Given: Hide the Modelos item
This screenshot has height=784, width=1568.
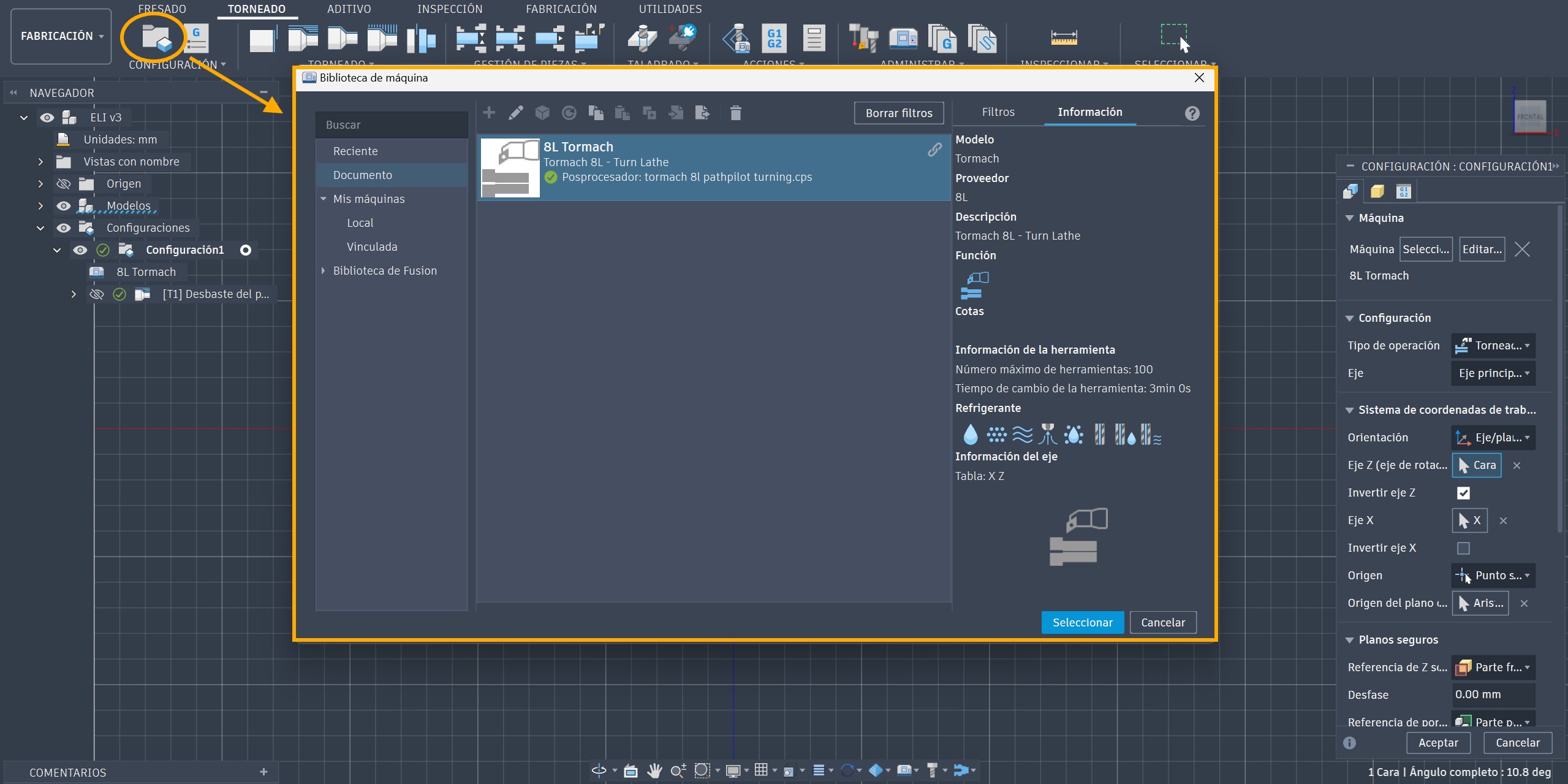Looking at the screenshot, I should [64, 205].
